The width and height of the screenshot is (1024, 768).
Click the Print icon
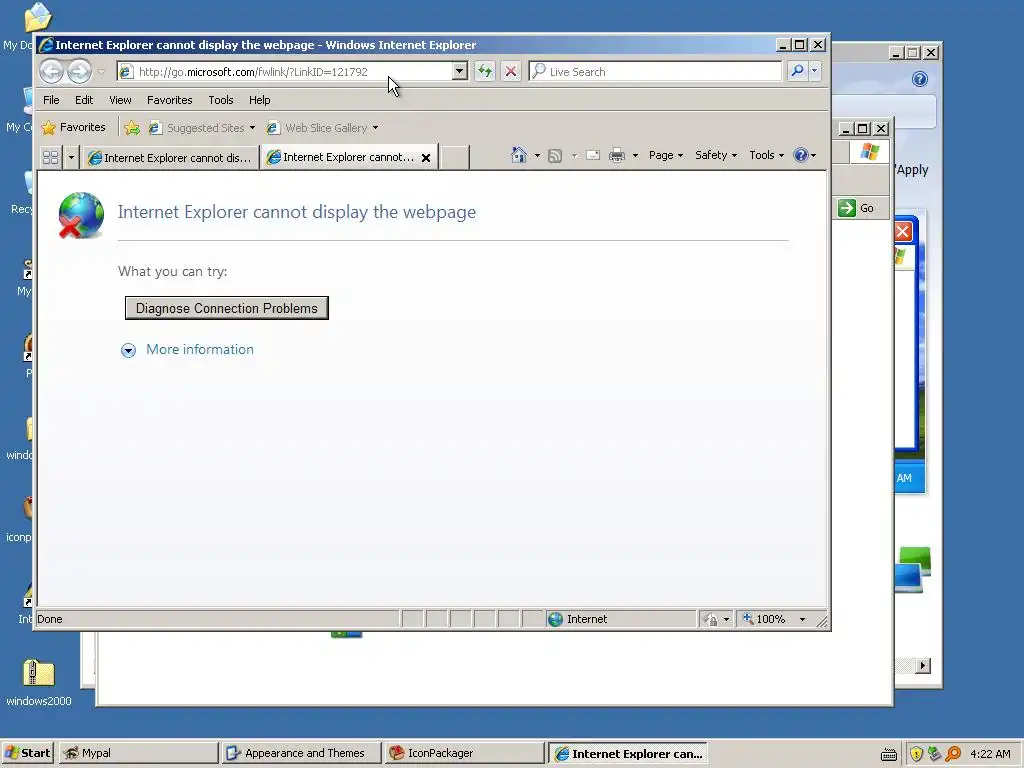point(617,155)
